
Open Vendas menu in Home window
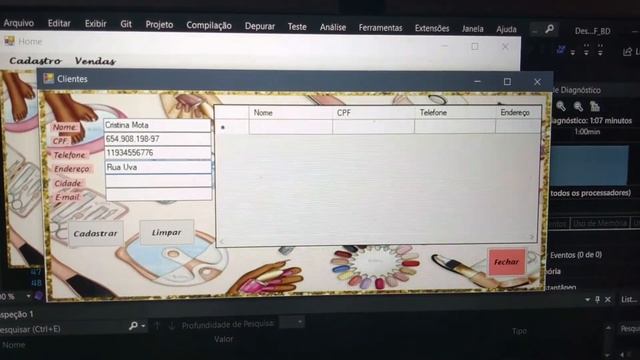[x=95, y=61]
